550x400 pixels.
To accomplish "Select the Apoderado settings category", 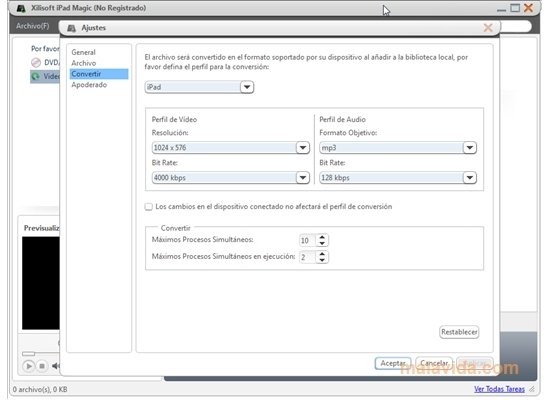I will [89, 85].
